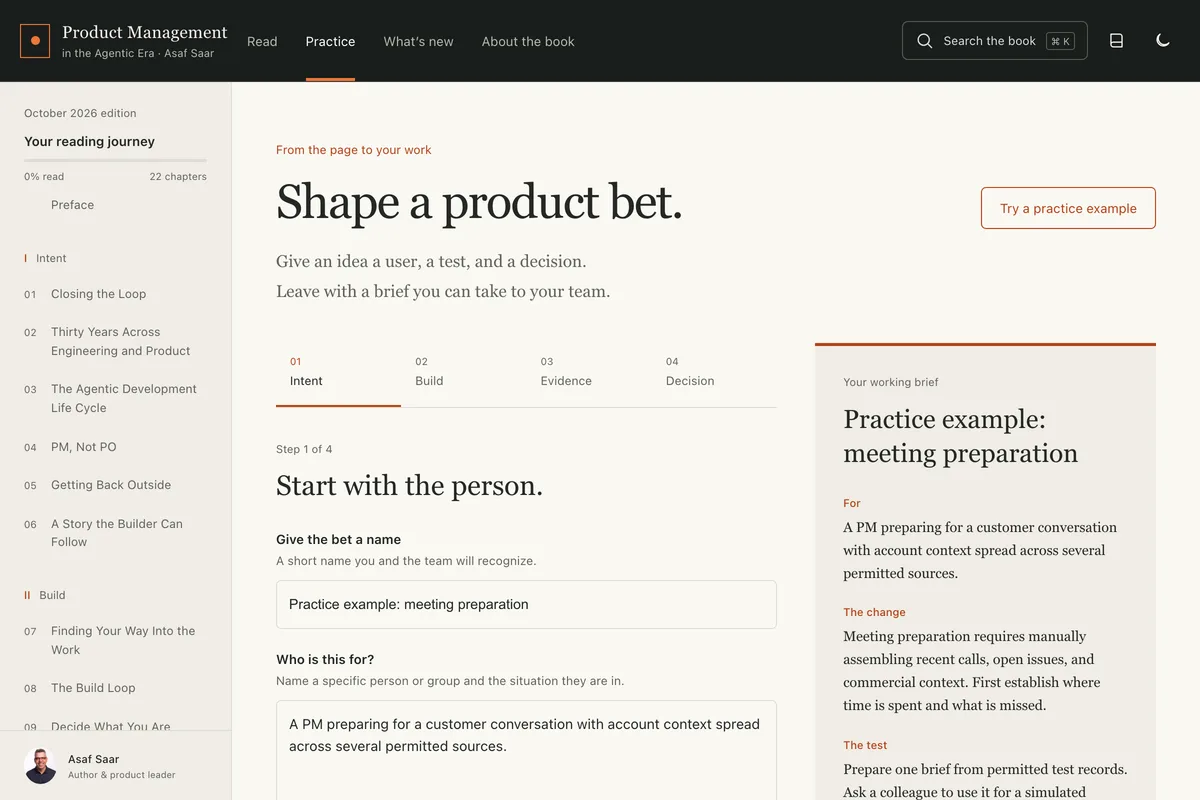
Task: Click the Who is this for textarea
Action: coord(526,750)
